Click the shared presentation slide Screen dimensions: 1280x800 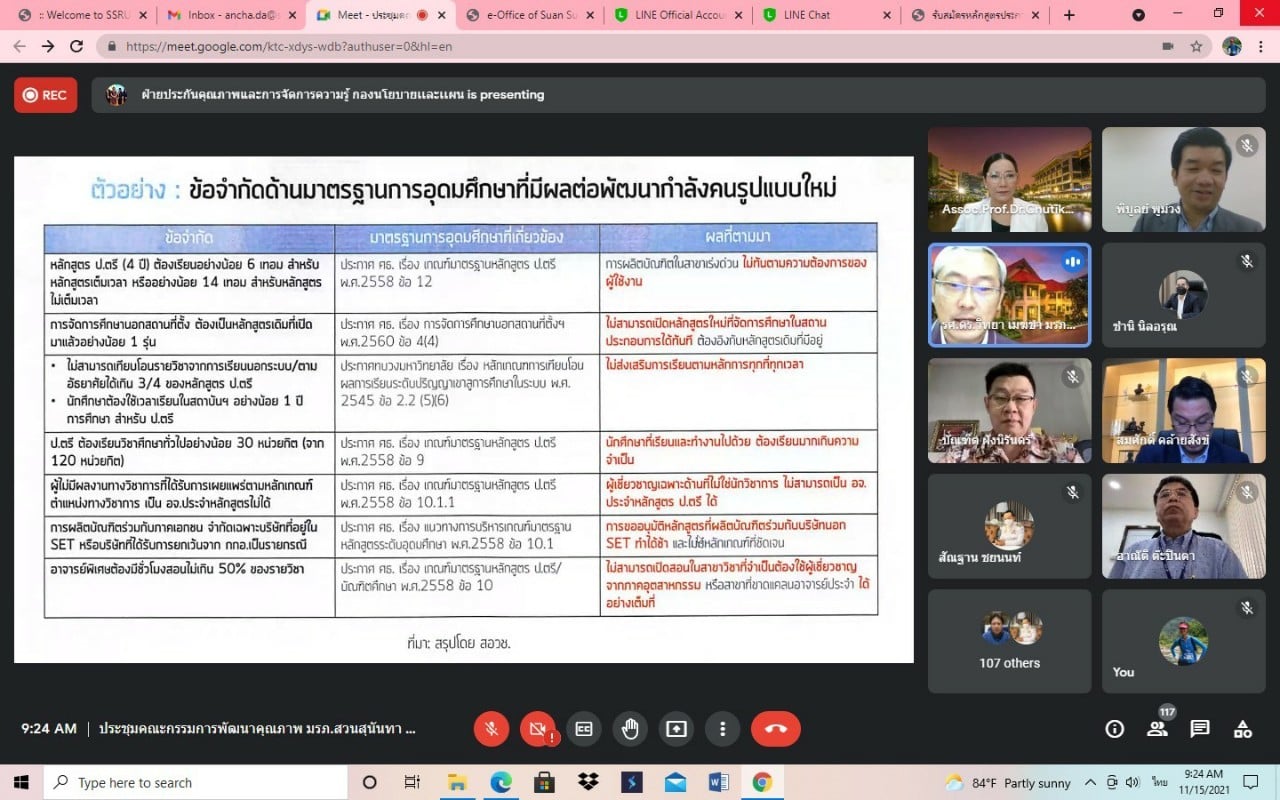[463, 408]
